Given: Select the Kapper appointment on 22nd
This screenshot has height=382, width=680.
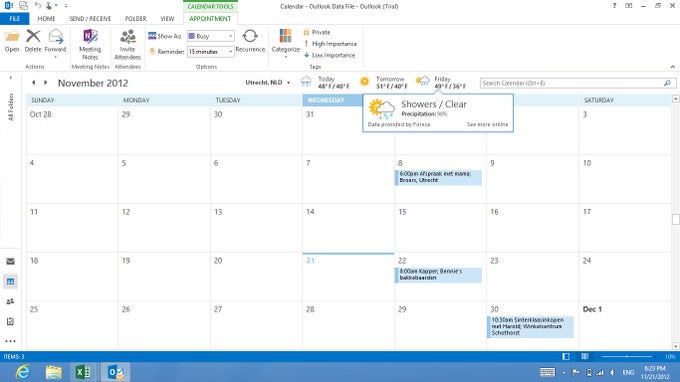Looking at the screenshot, I should pyautogui.click(x=438, y=275).
